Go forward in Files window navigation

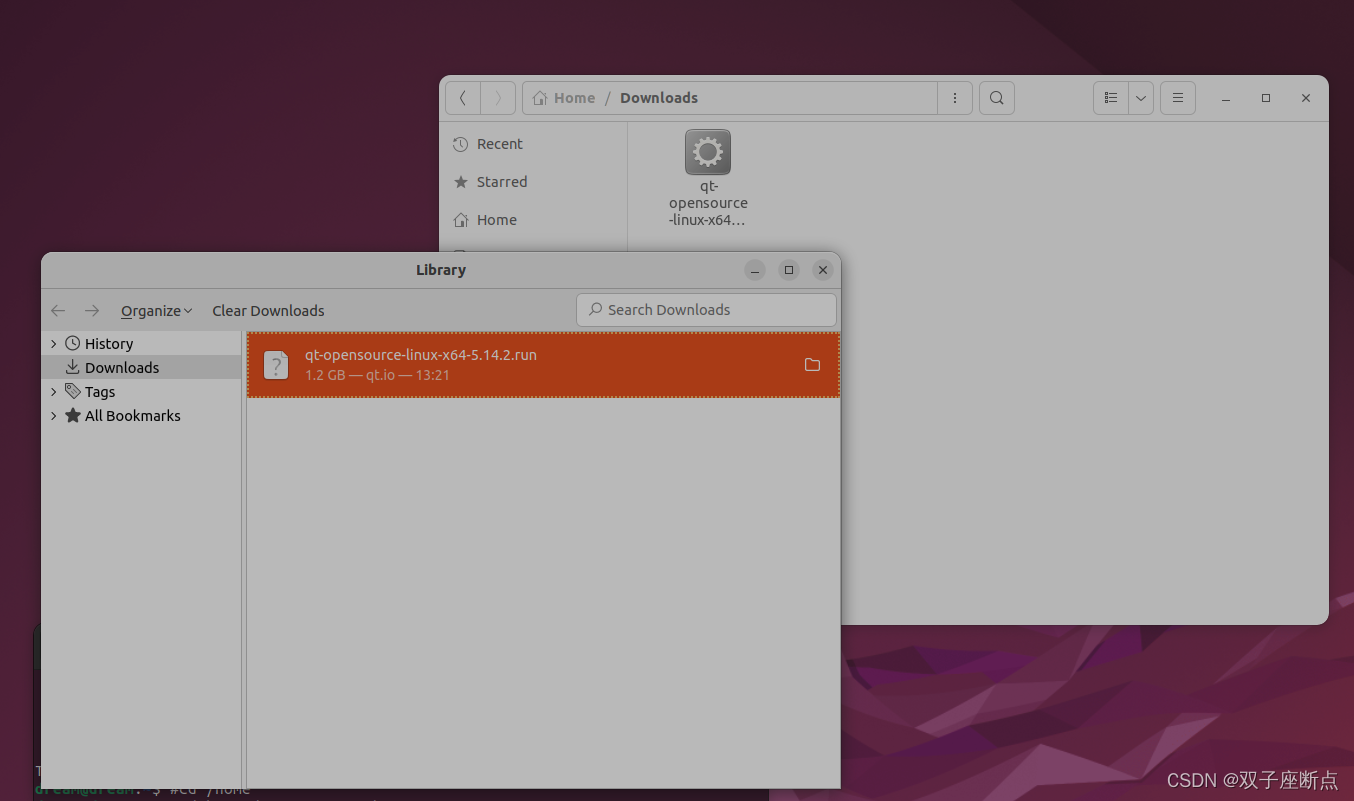[498, 98]
